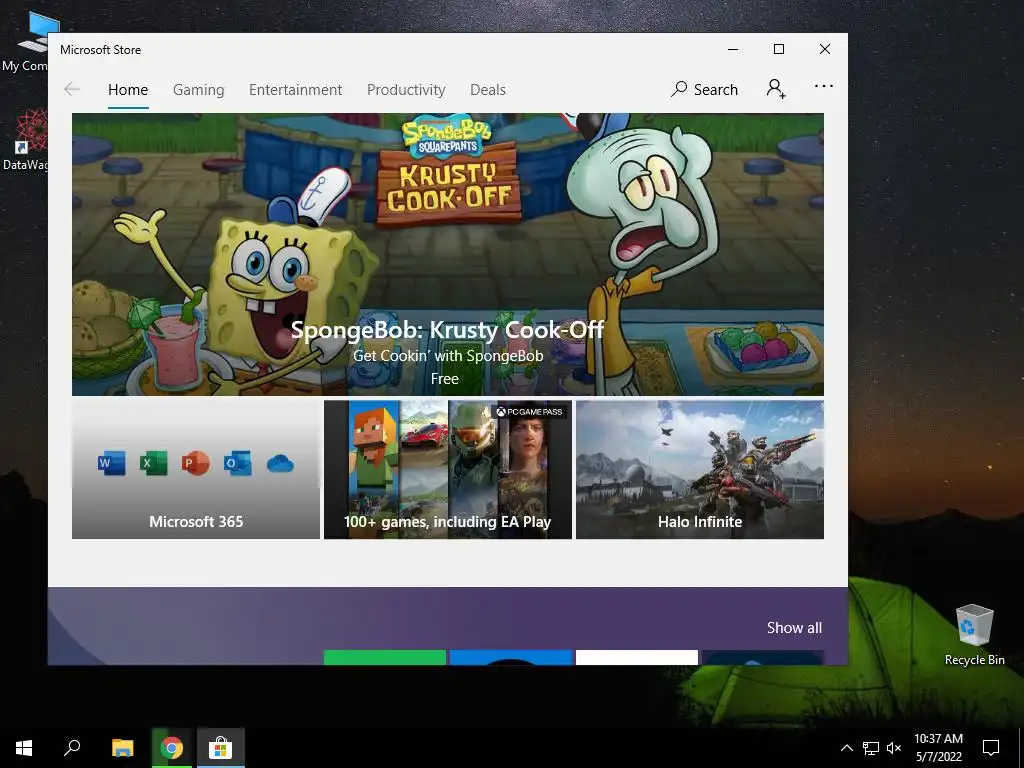Image resolution: width=1024 pixels, height=768 pixels.
Task: Click the Microsoft Store window title text
Action: 101,50
